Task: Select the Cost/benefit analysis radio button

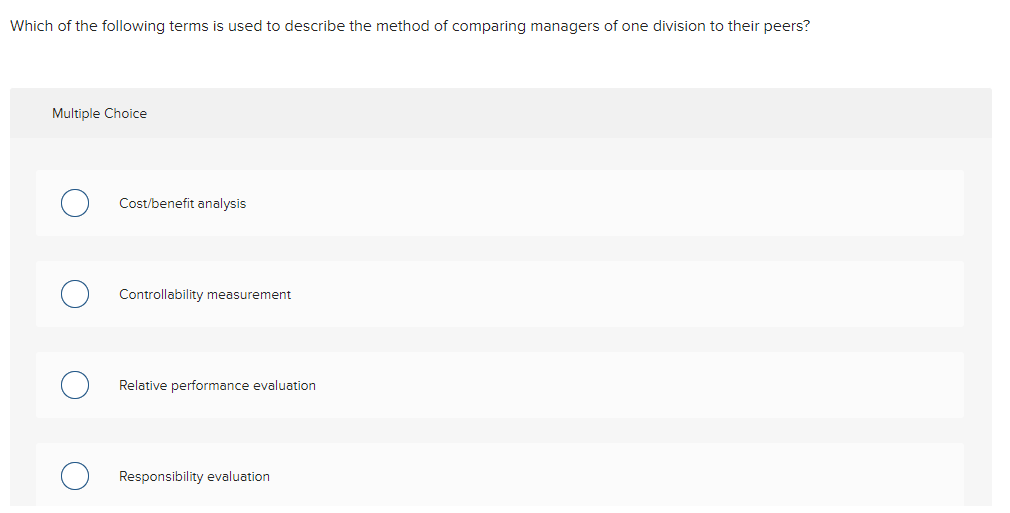Action: 74,204
